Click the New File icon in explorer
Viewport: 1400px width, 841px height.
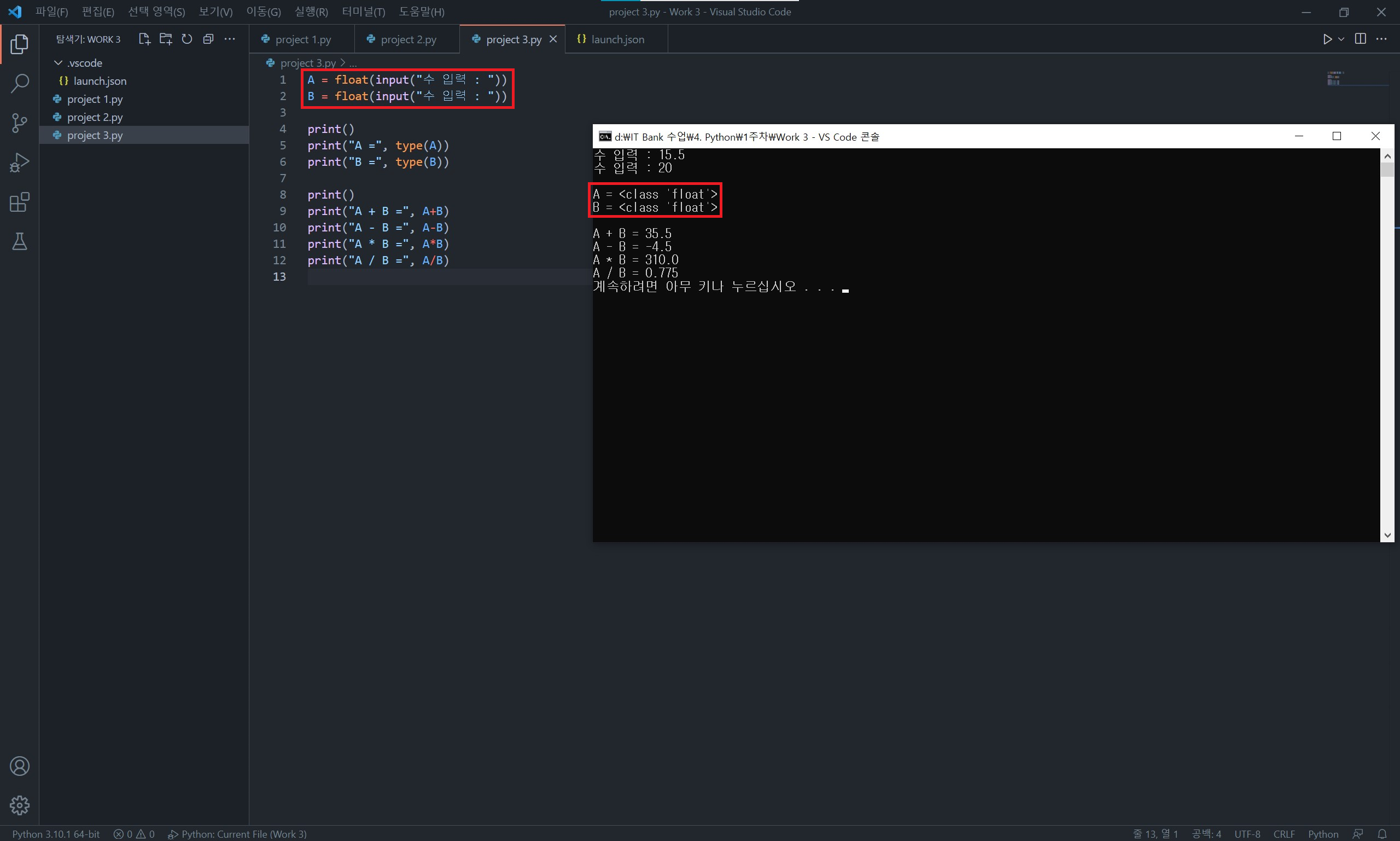coord(144,39)
